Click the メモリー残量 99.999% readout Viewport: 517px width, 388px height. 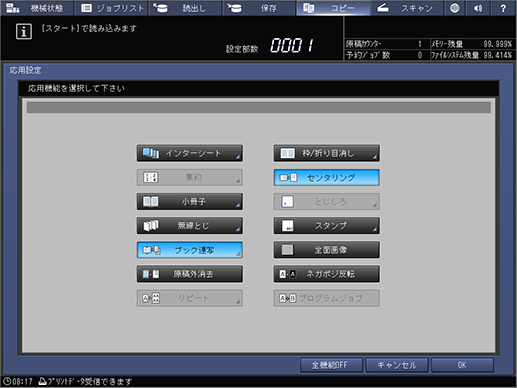pyautogui.click(x=471, y=44)
